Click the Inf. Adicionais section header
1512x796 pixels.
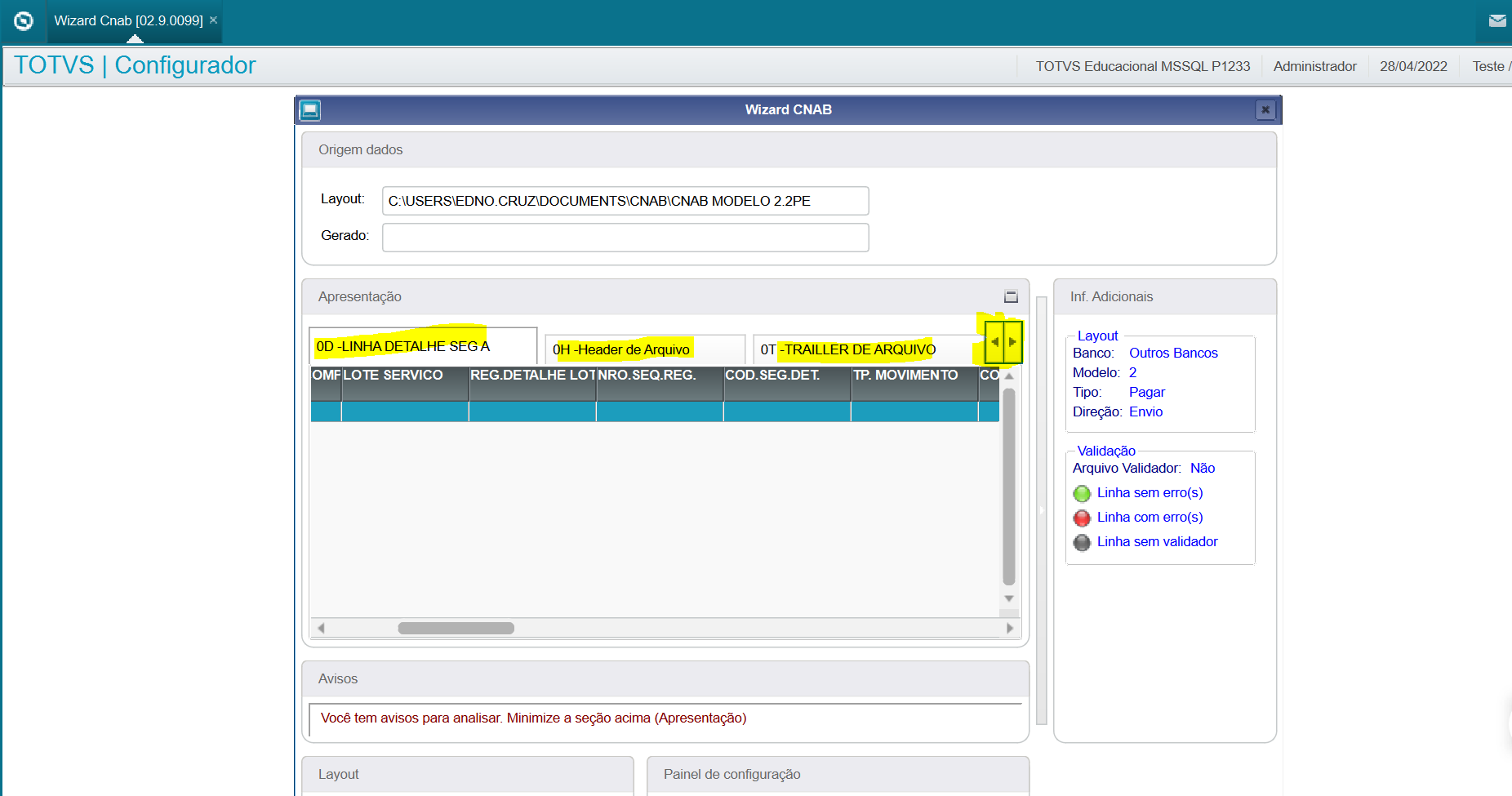tap(1165, 296)
